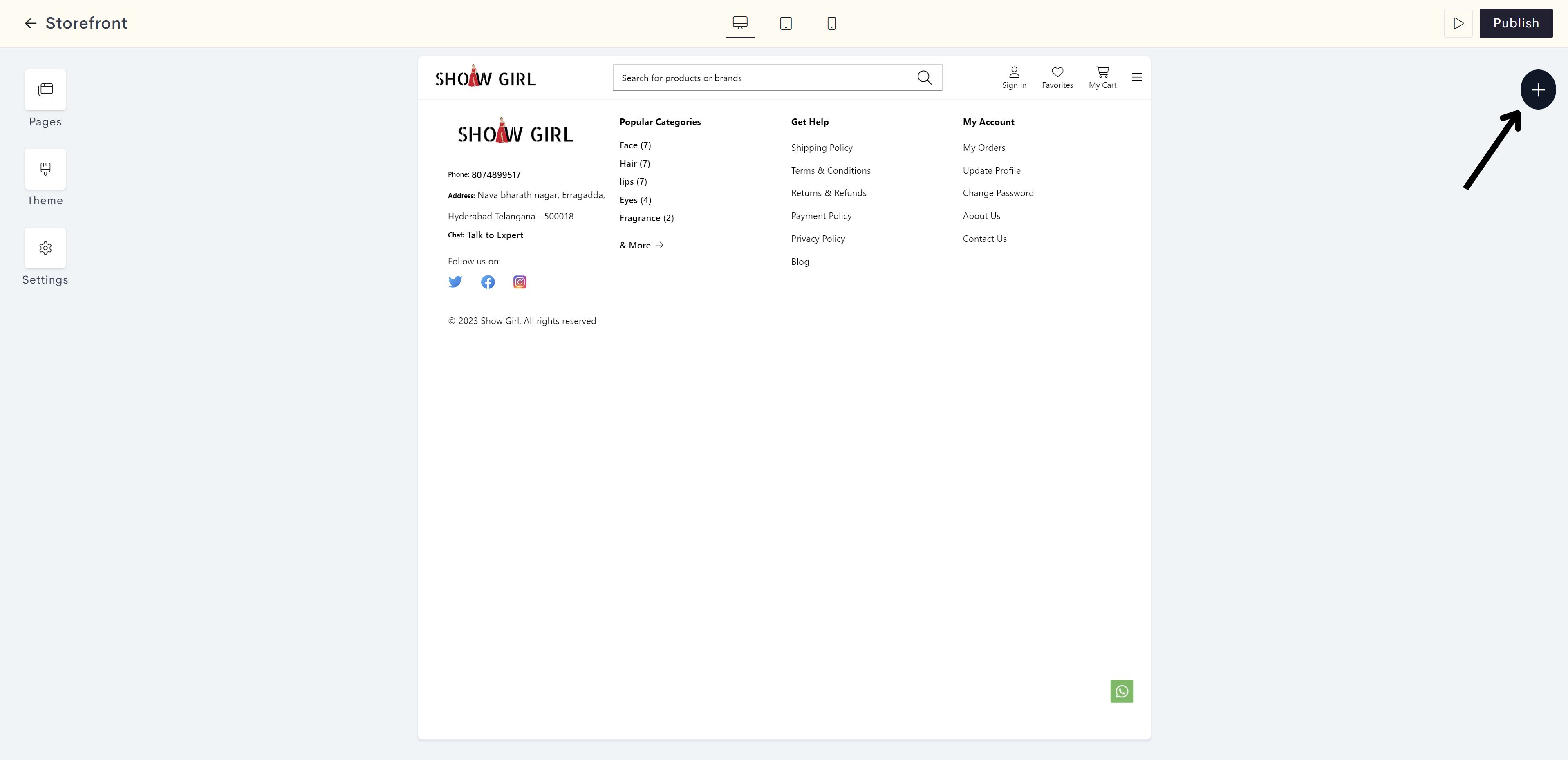Viewport: 1568px width, 760px height.
Task: Open Face (7) category
Action: [x=635, y=145]
